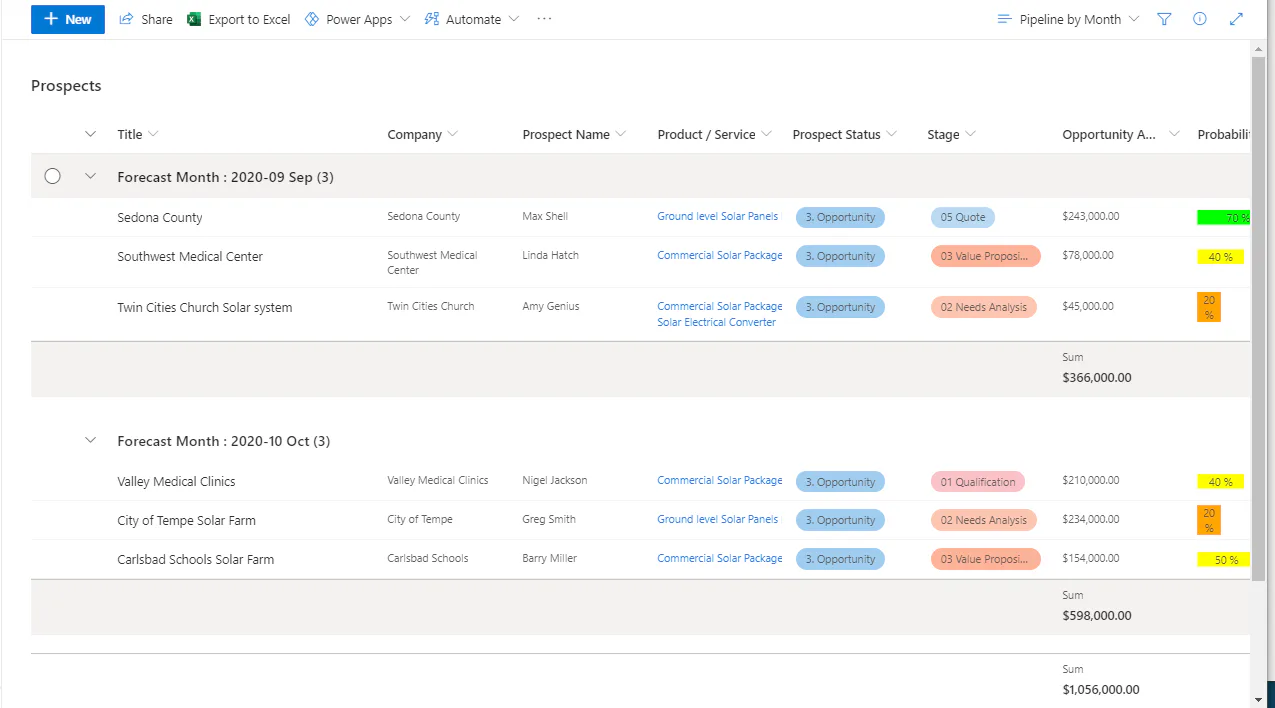Screen dimensions: 1275x708
Task: Click the view lines icon beside Pipeline by Month
Action: [x=1005, y=19]
